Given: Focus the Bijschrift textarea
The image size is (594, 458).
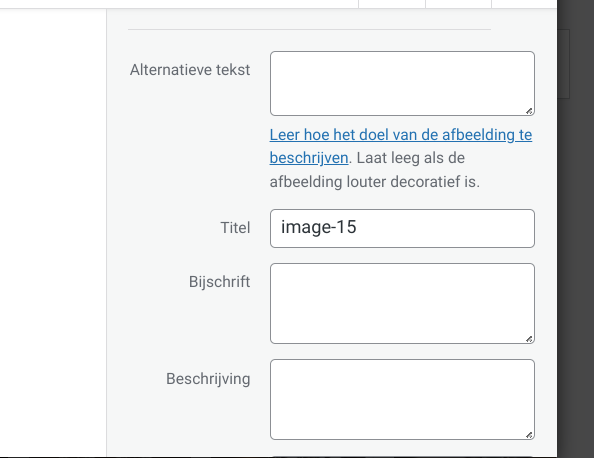Looking at the screenshot, I should 402,303.
